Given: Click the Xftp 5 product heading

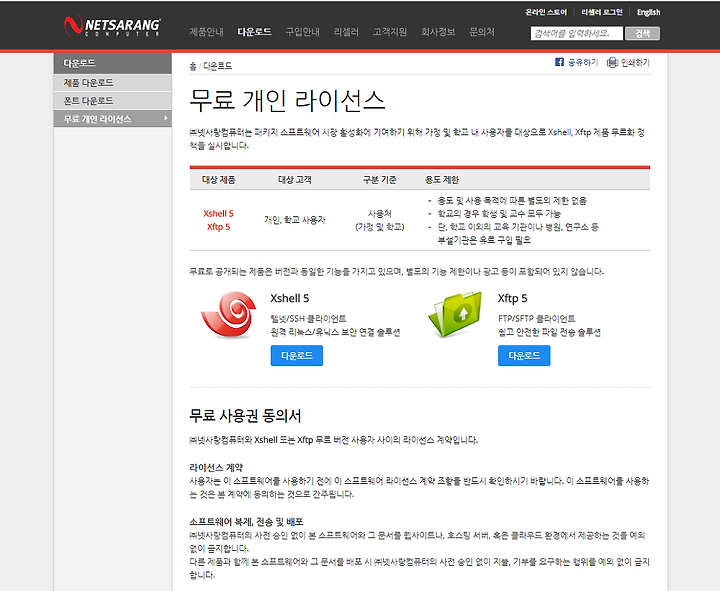Looking at the screenshot, I should click(x=512, y=298).
